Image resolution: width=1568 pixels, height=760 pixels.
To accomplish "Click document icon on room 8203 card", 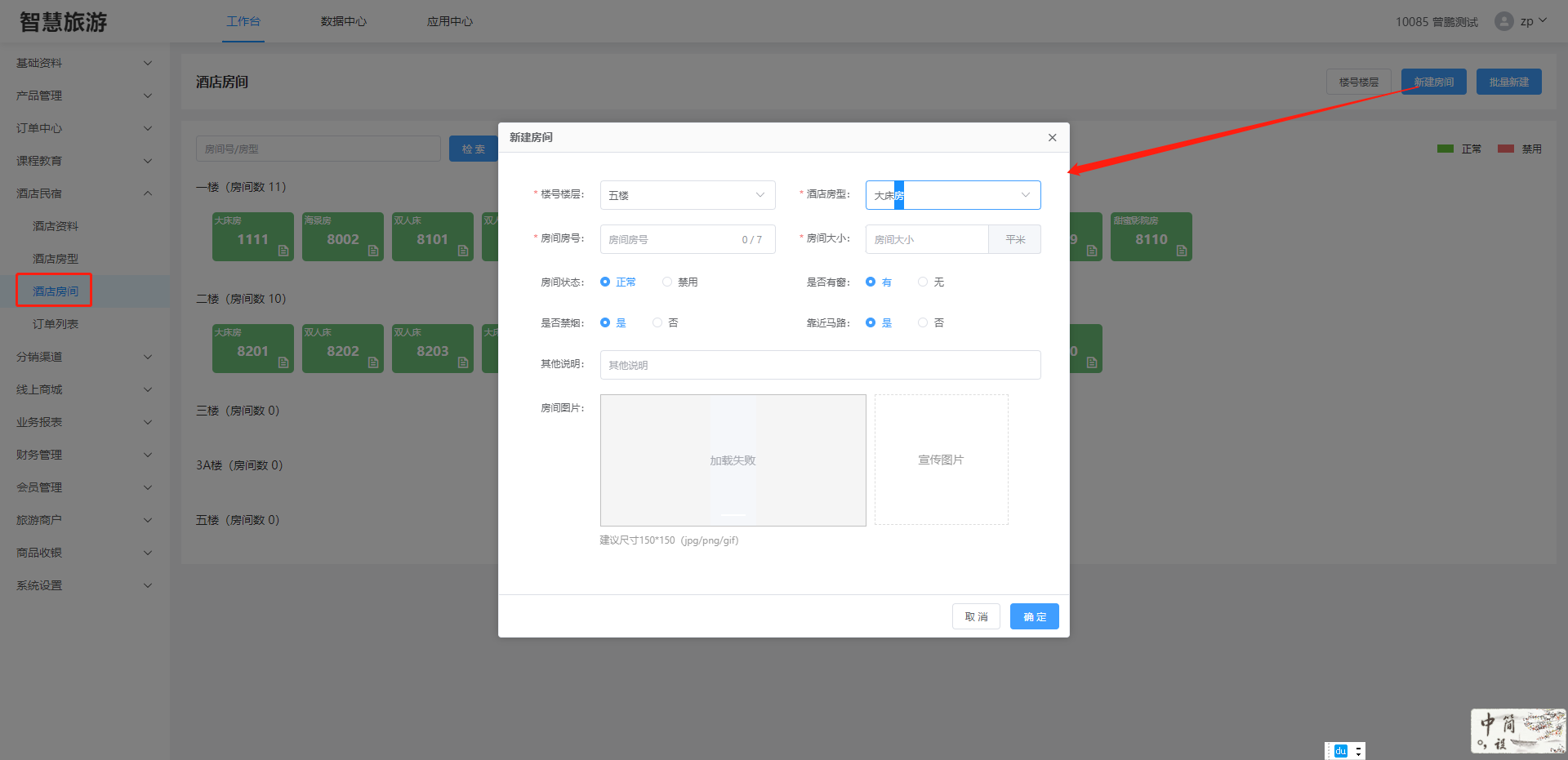I will coord(463,362).
